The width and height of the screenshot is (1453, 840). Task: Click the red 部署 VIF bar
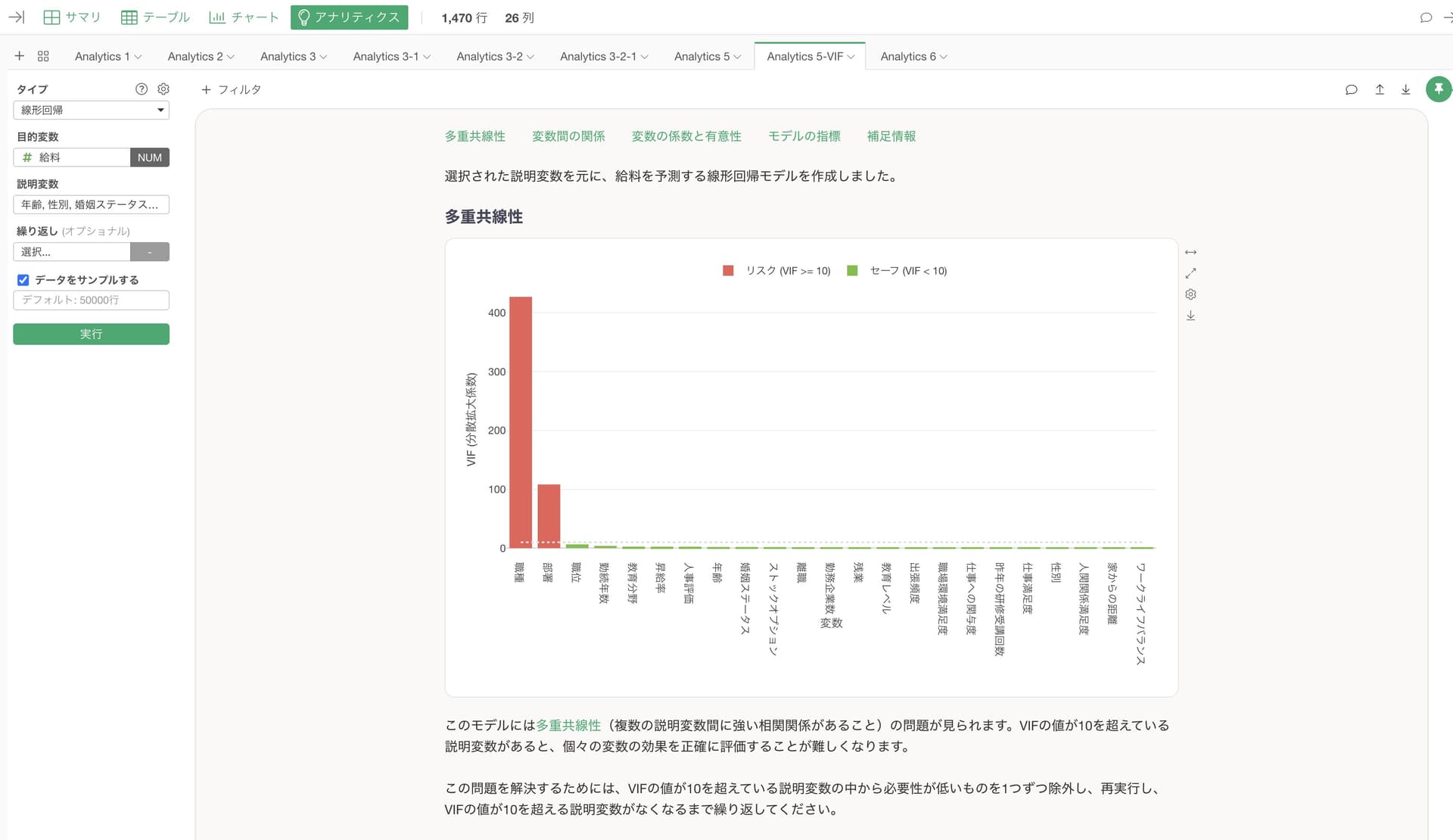point(549,516)
